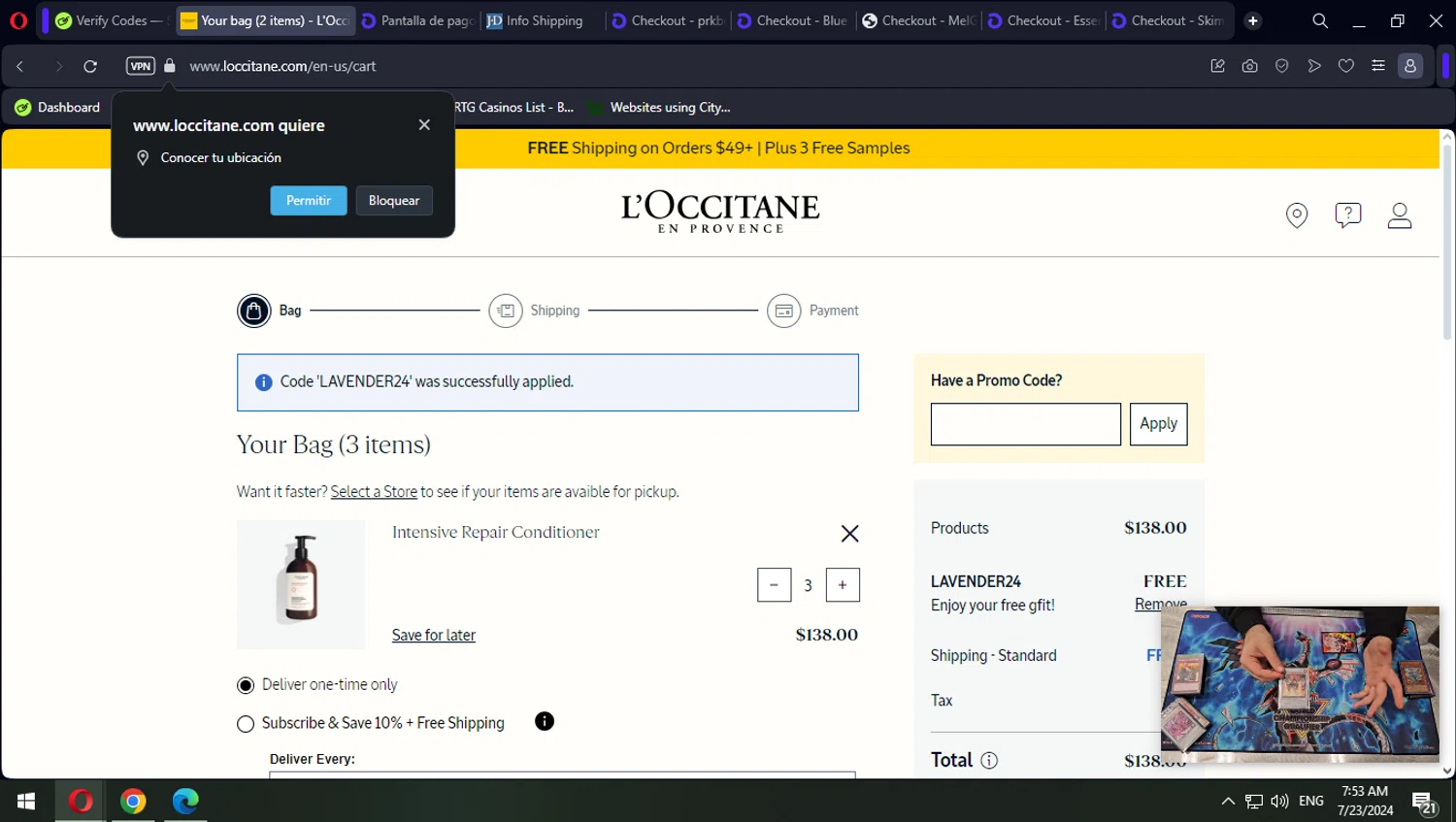Image resolution: width=1456 pixels, height=822 pixels.
Task: Click the Save for later link
Action: point(434,635)
